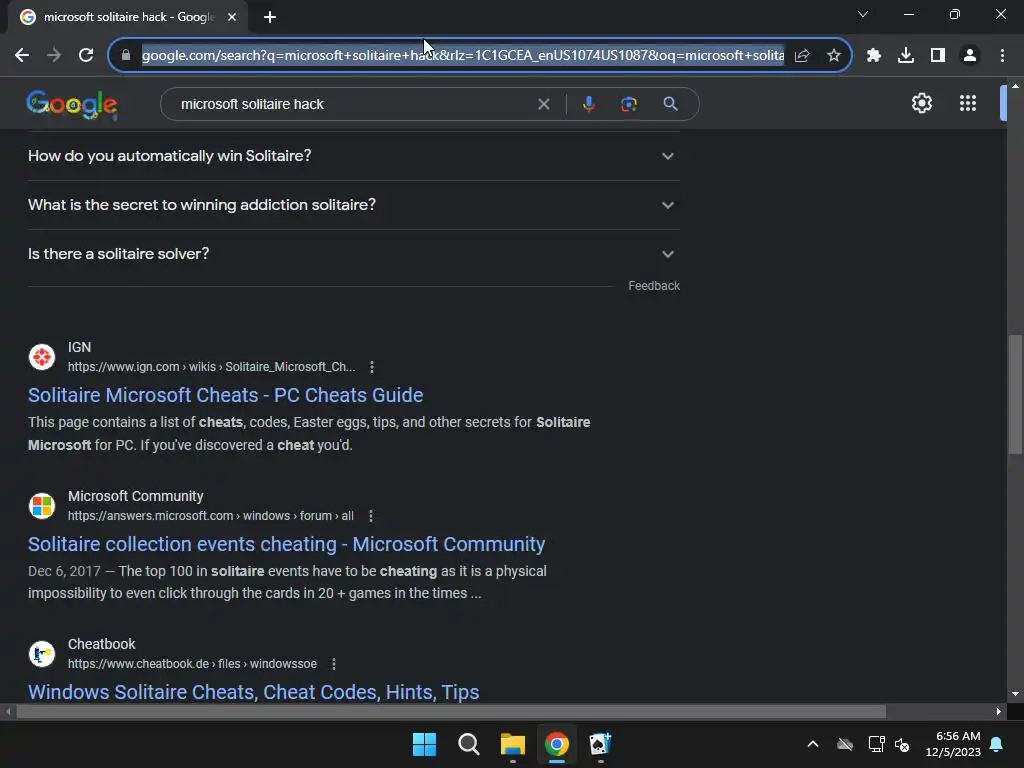Open the taskbar clock and date

click(x=953, y=744)
